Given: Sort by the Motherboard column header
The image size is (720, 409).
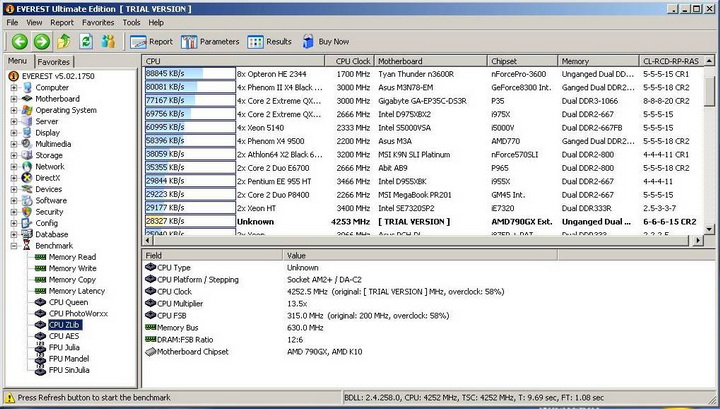Looking at the screenshot, I should (x=431, y=61).
